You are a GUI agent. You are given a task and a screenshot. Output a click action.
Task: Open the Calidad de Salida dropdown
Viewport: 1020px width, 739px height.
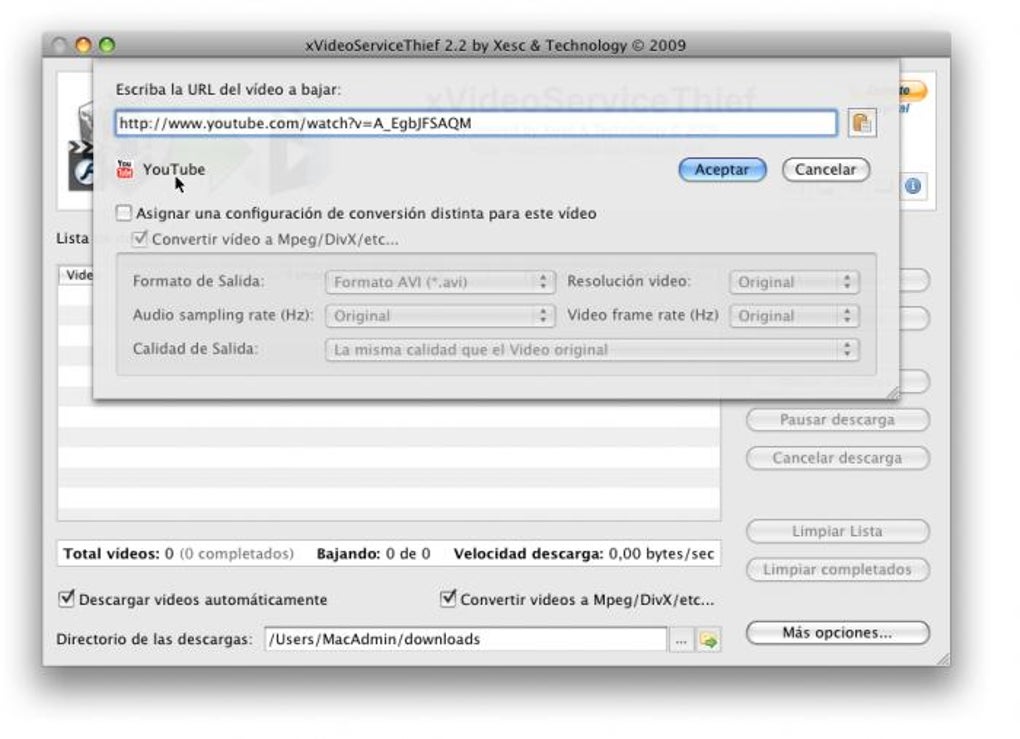[592, 349]
